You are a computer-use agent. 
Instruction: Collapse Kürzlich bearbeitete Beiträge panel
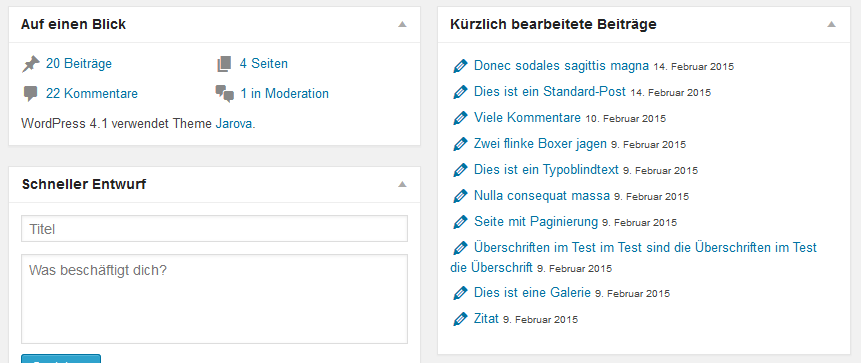point(831,24)
